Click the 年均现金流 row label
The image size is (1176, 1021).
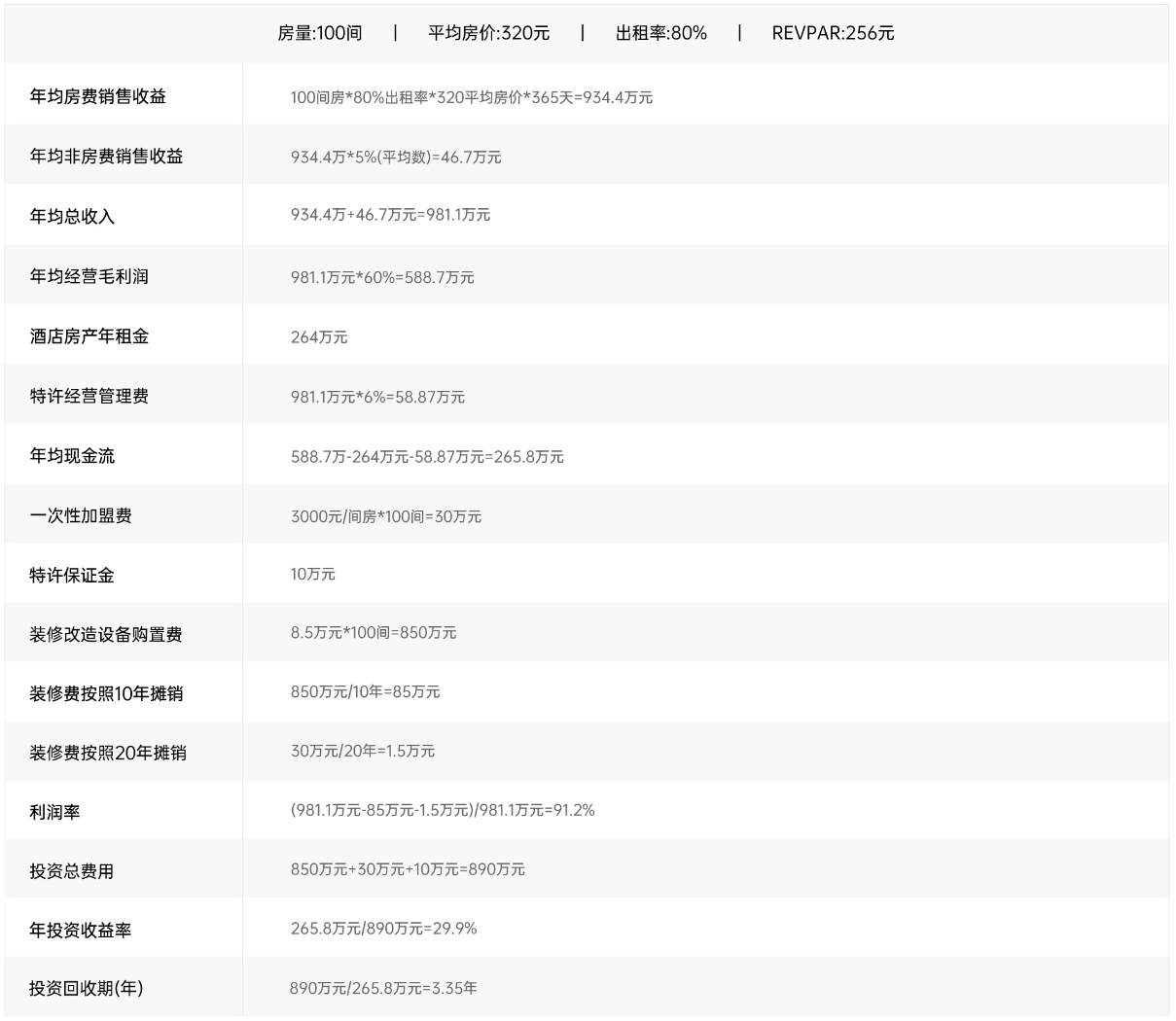72,456
